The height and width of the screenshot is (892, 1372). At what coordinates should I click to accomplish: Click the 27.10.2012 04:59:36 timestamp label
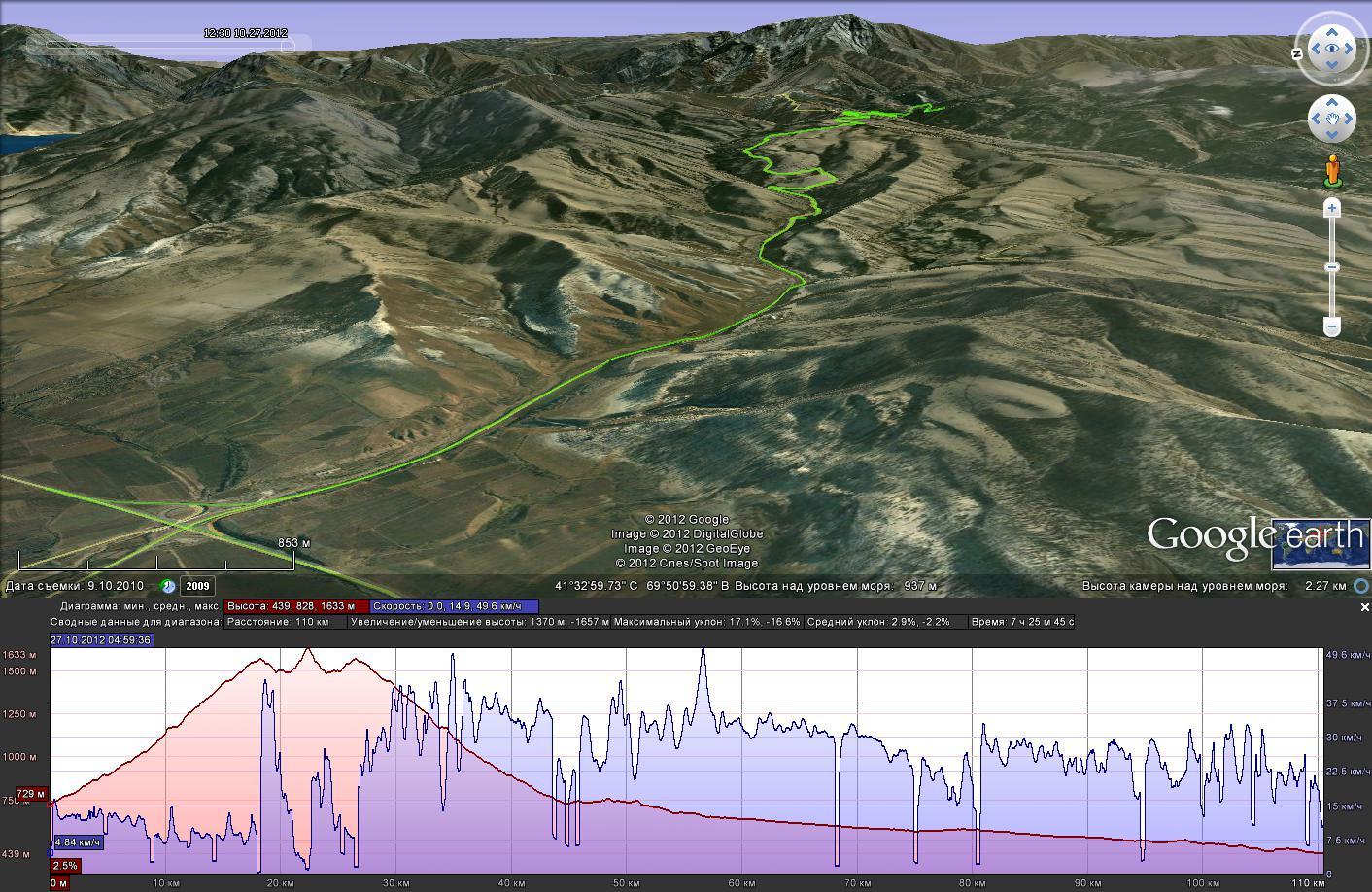point(101,639)
